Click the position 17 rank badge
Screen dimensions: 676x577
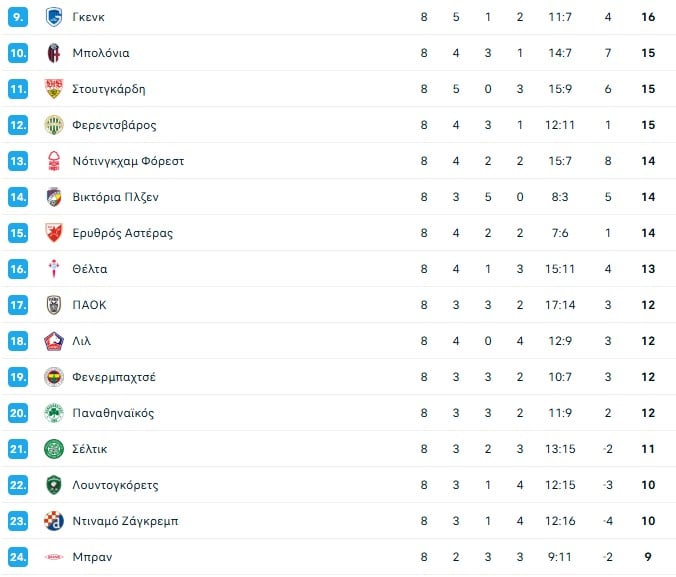(x=18, y=305)
